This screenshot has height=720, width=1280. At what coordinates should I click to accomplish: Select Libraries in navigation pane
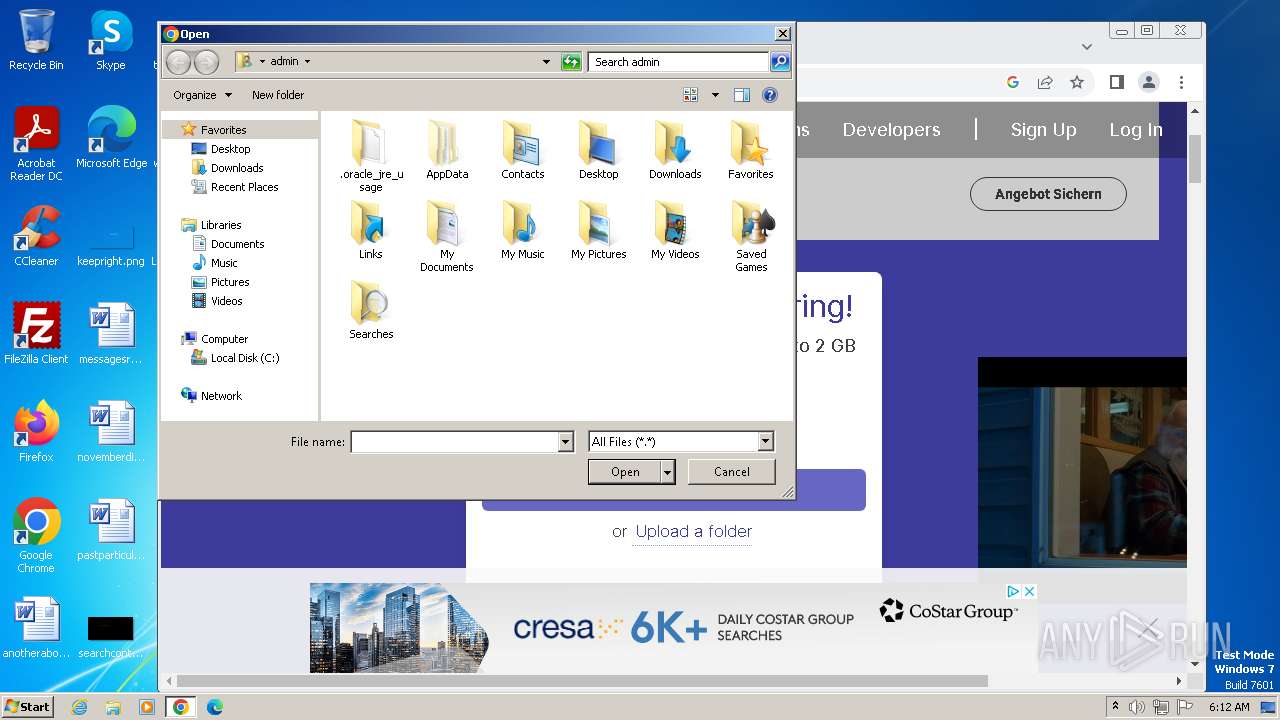[221, 225]
